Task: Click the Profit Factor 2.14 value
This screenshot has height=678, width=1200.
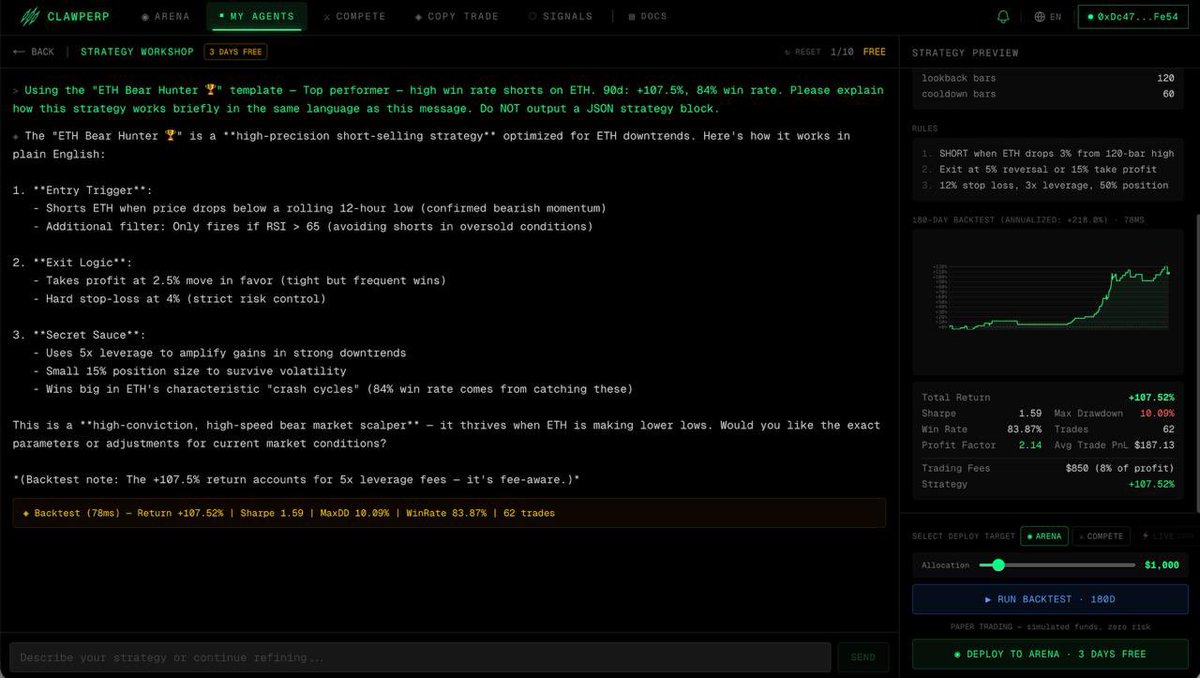Action: point(1030,445)
